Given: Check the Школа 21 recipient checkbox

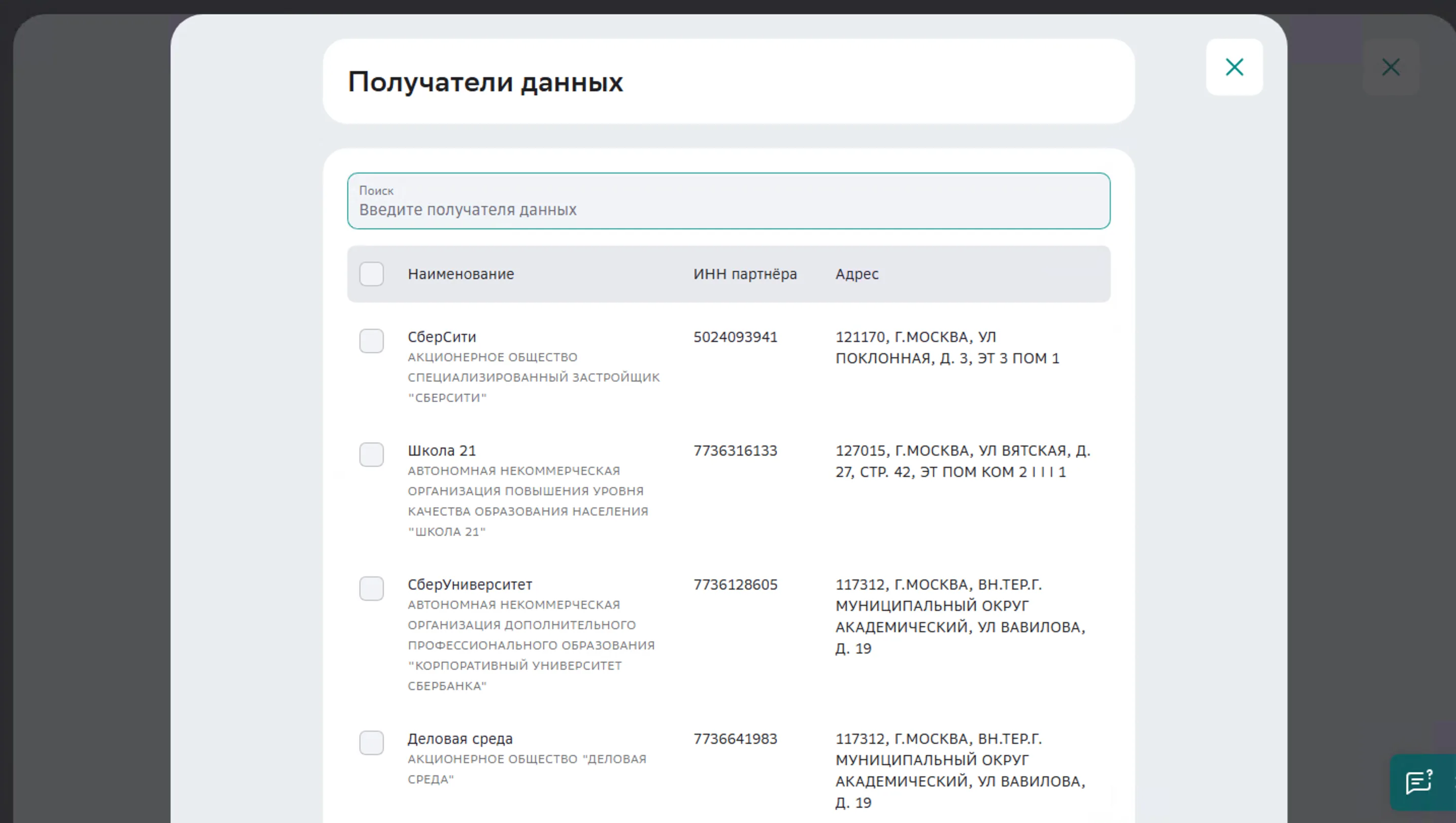Looking at the screenshot, I should (x=372, y=455).
